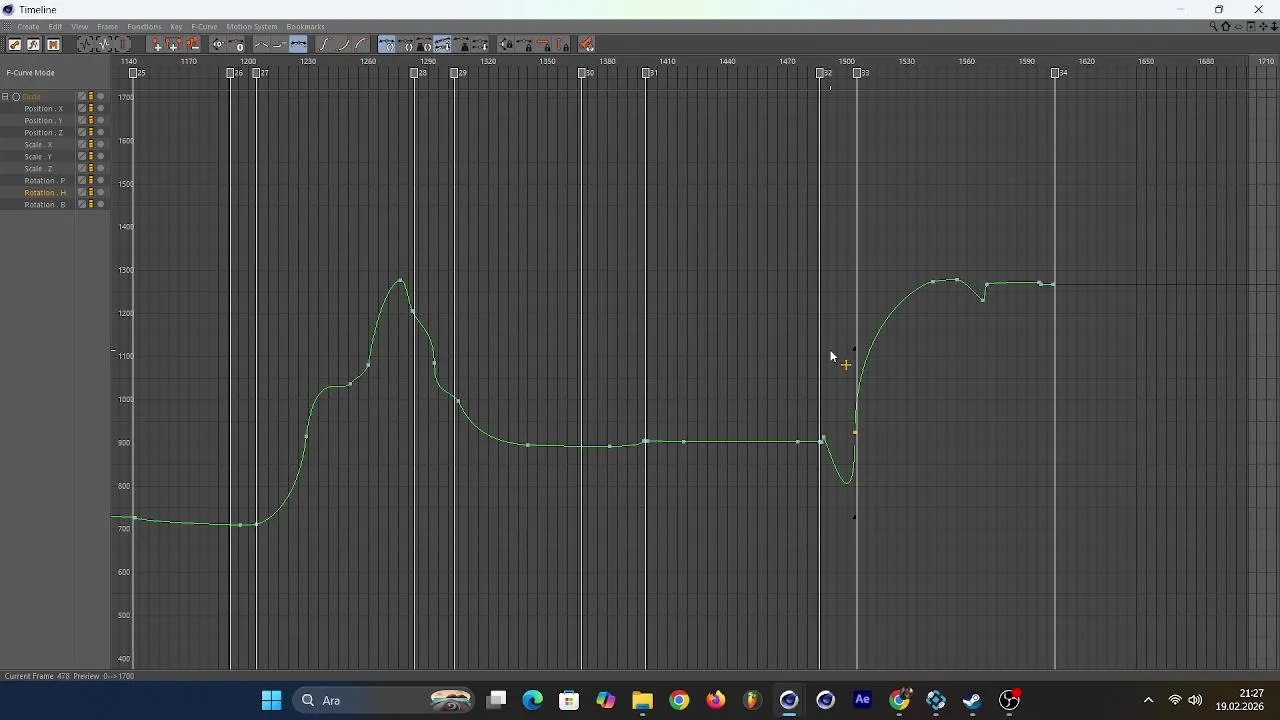
Task: Click the F-Curve Mode label
Action: pyautogui.click(x=30, y=73)
